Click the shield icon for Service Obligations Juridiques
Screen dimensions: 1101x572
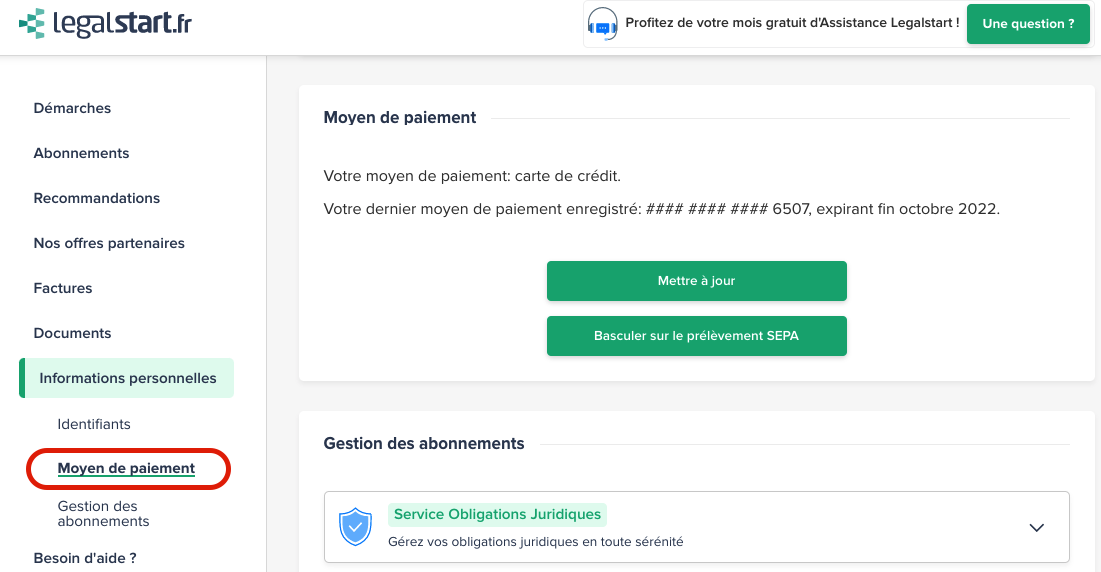pos(355,527)
